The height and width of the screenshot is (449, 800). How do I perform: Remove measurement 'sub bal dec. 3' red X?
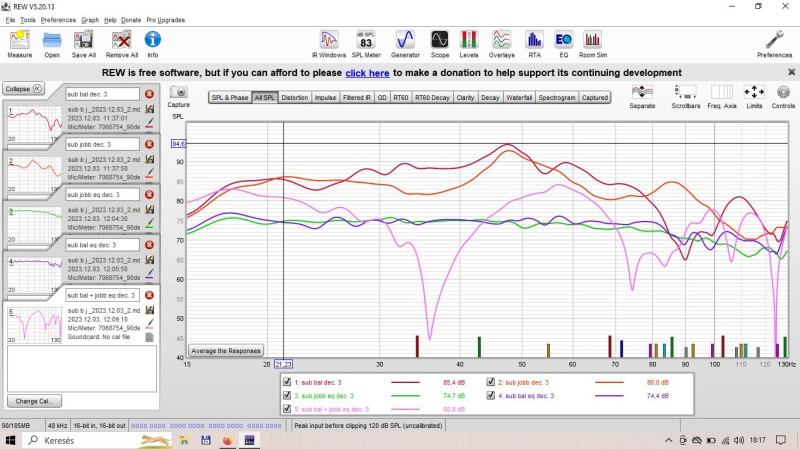pyautogui.click(x=149, y=94)
